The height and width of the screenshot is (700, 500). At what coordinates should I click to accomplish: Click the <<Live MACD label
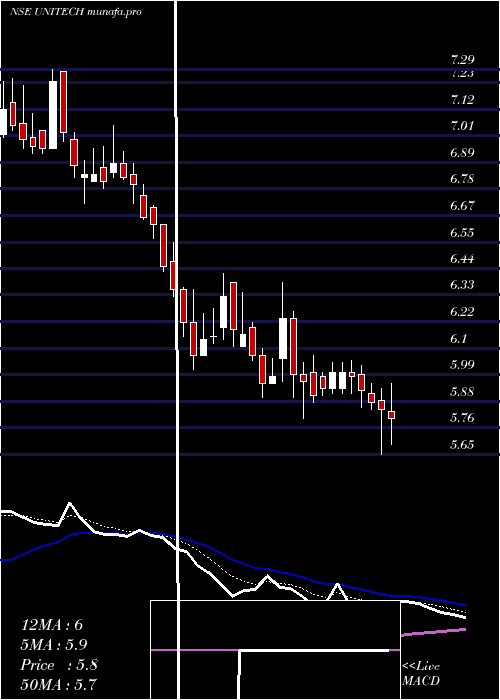coord(421,673)
